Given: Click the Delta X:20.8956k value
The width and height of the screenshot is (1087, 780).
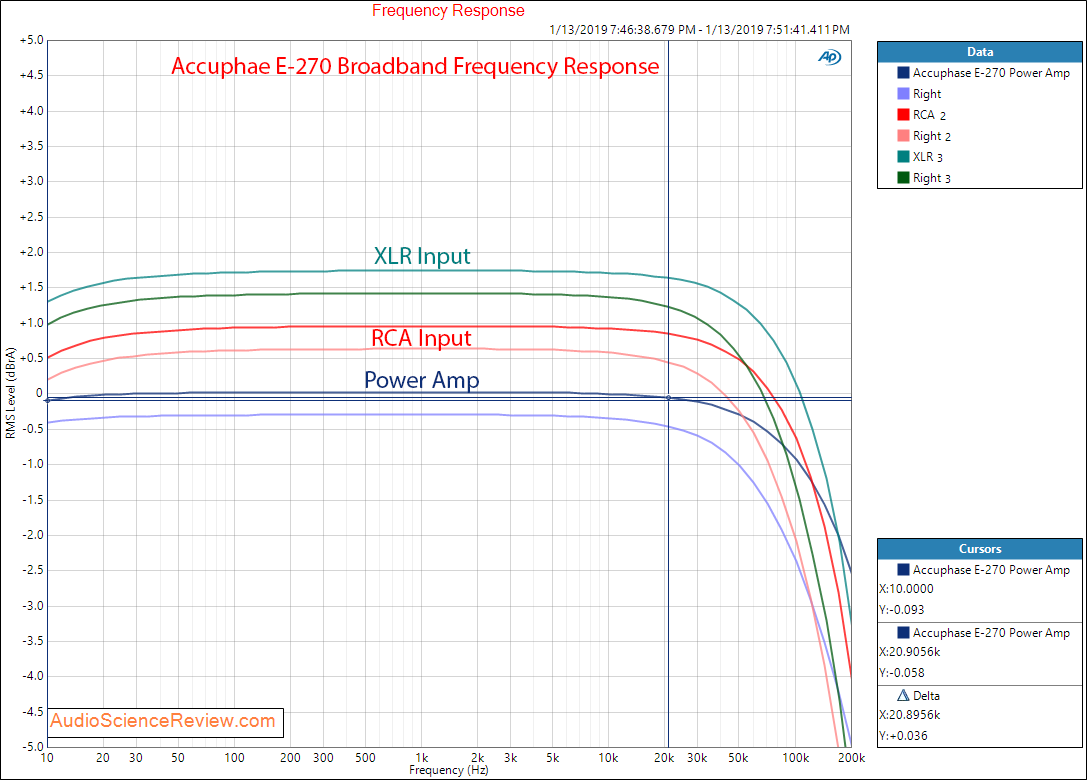Looking at the screenshot, I should [x=910, y=715].
